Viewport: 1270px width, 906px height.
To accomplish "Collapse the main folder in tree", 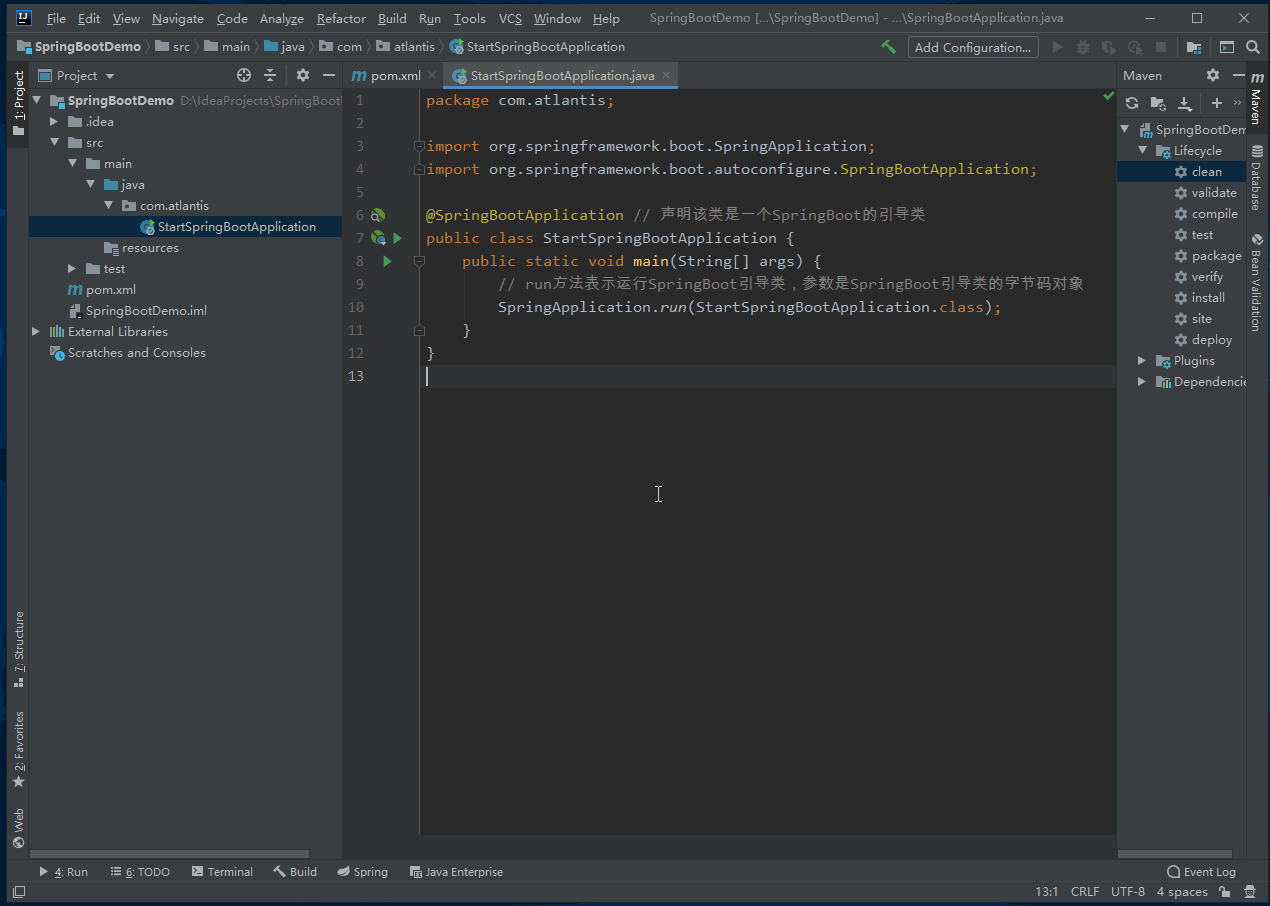I will tap(72, 164).
